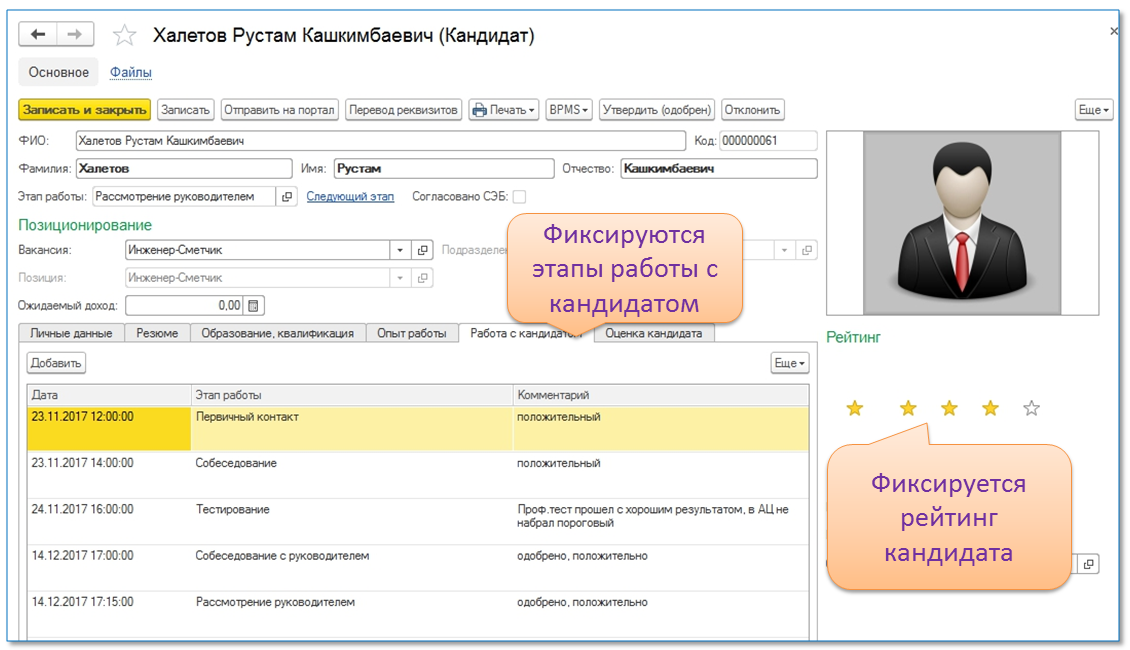
Task: Expand the Вакансия dropdown list
Action: click(400, 250)
